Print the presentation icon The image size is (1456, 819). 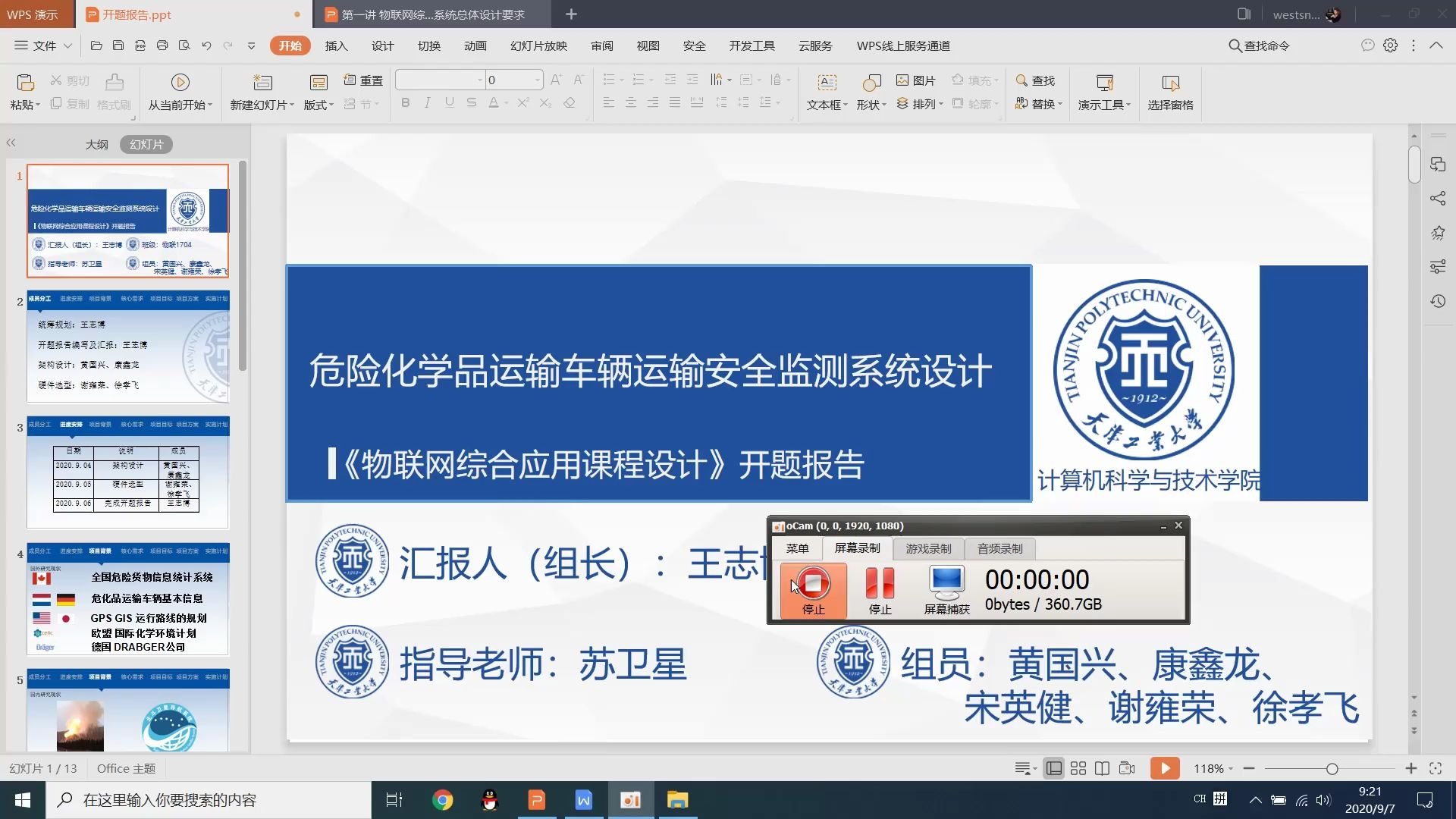[x=162, y=45]
